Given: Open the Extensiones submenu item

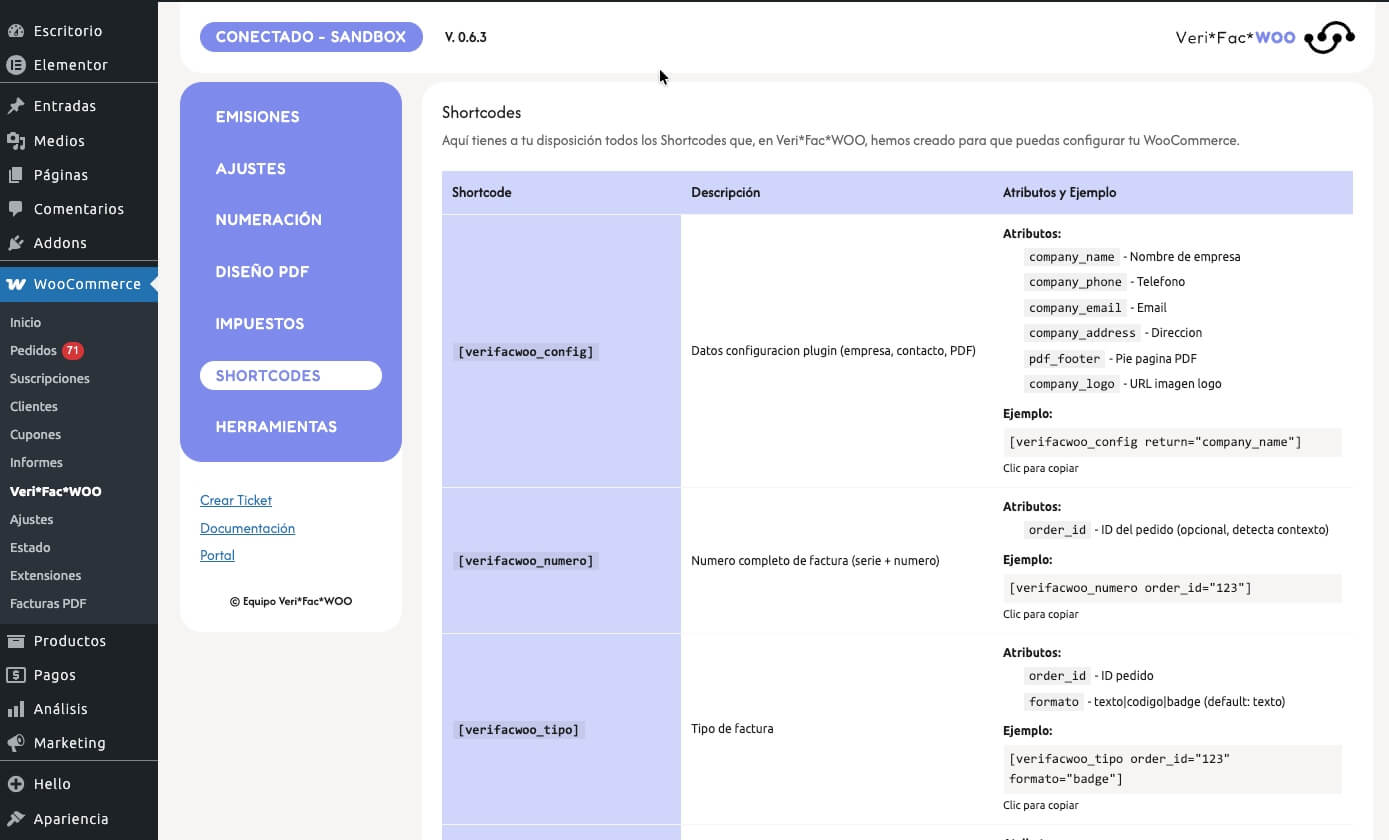Looking at the screenshot, I should [x=46, y=576].
